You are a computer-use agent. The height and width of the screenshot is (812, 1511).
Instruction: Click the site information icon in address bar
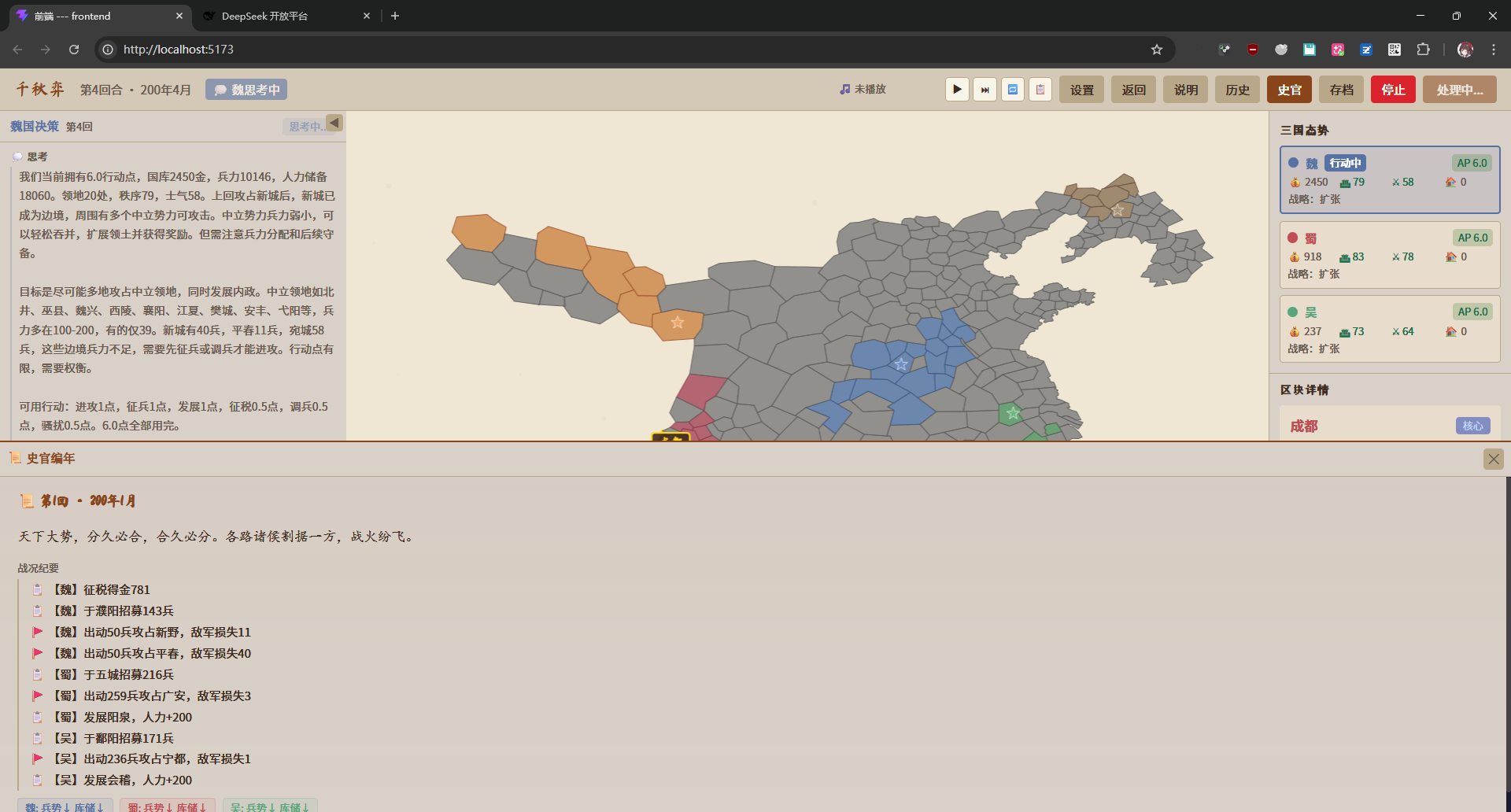pos(108,50)
